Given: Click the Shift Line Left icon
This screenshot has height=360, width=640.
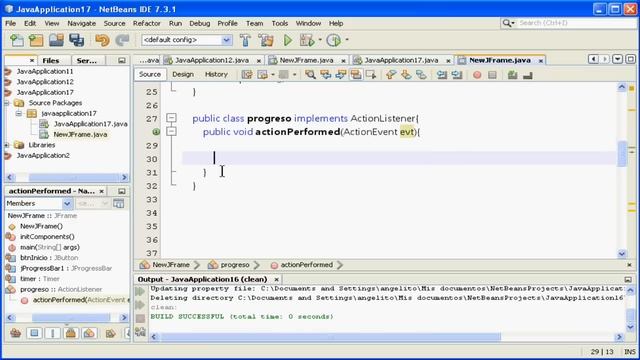Looking at the screenshot, I should pyautogui.click(x=442, y=75).
